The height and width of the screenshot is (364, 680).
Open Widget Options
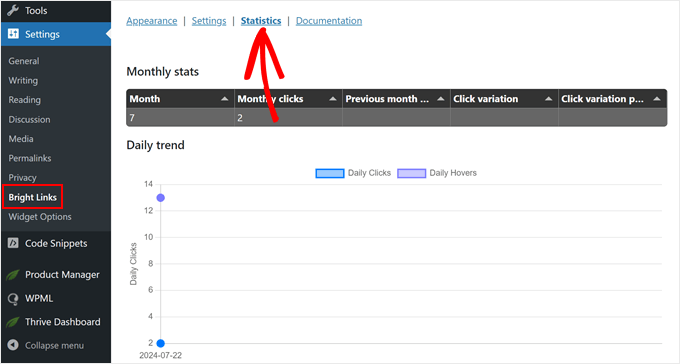coord(40,216)
